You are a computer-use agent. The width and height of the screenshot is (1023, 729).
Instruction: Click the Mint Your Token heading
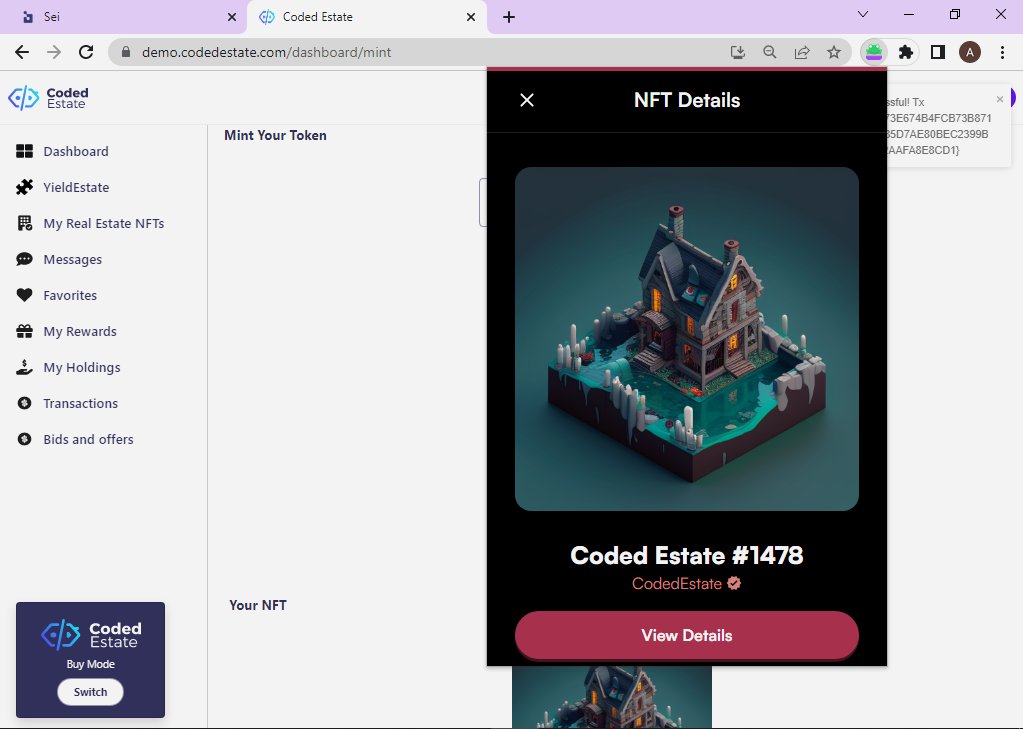[x=275, y=135]
